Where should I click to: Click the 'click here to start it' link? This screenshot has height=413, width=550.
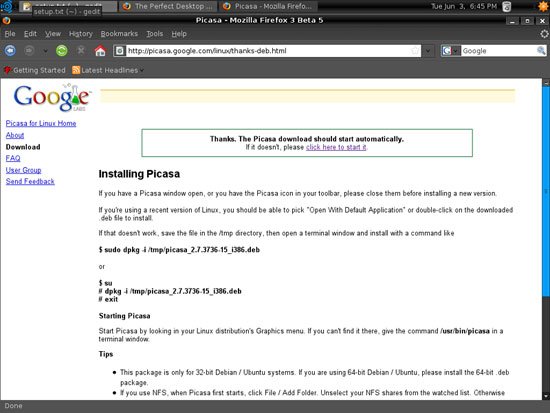tap(336, 147)
